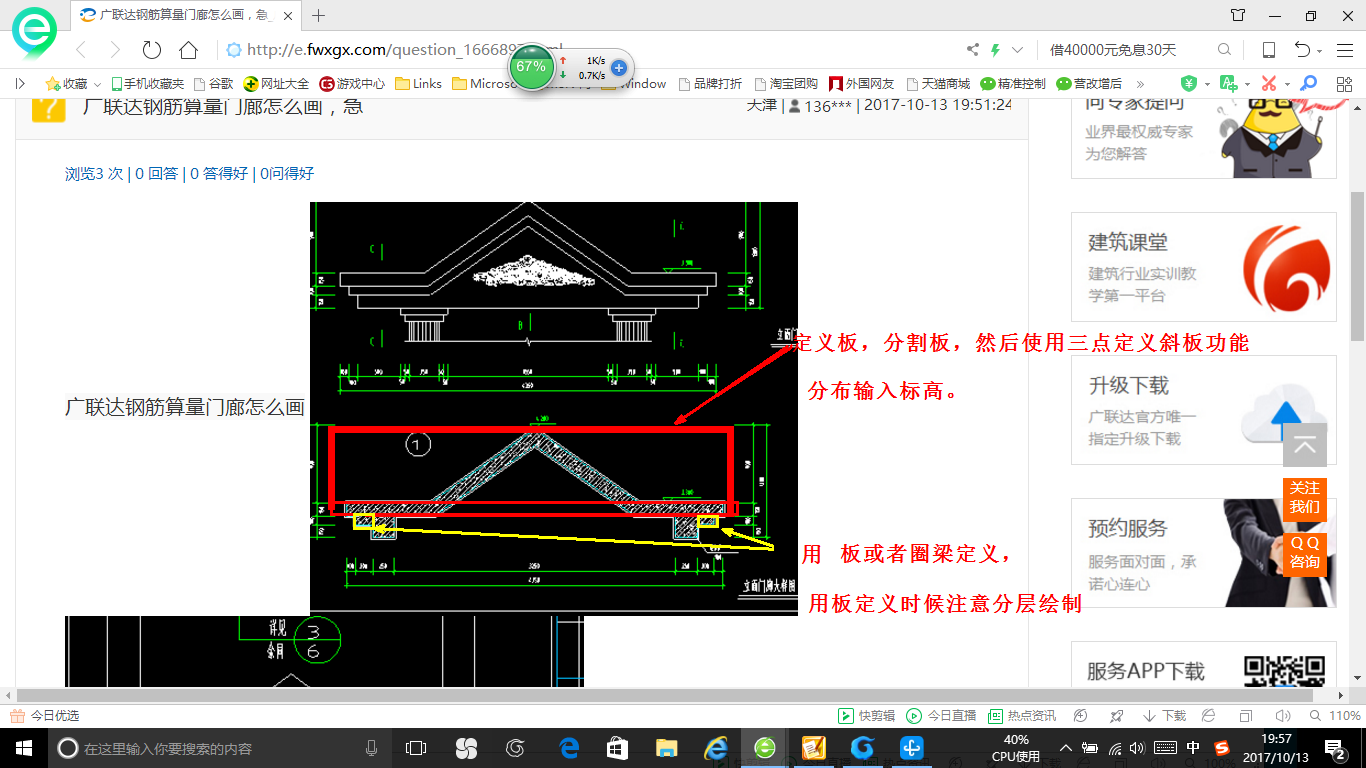This screenshot has height=768, width=1366.
Task: Open the 升级下载 sidebar card
Action: 1204,410
